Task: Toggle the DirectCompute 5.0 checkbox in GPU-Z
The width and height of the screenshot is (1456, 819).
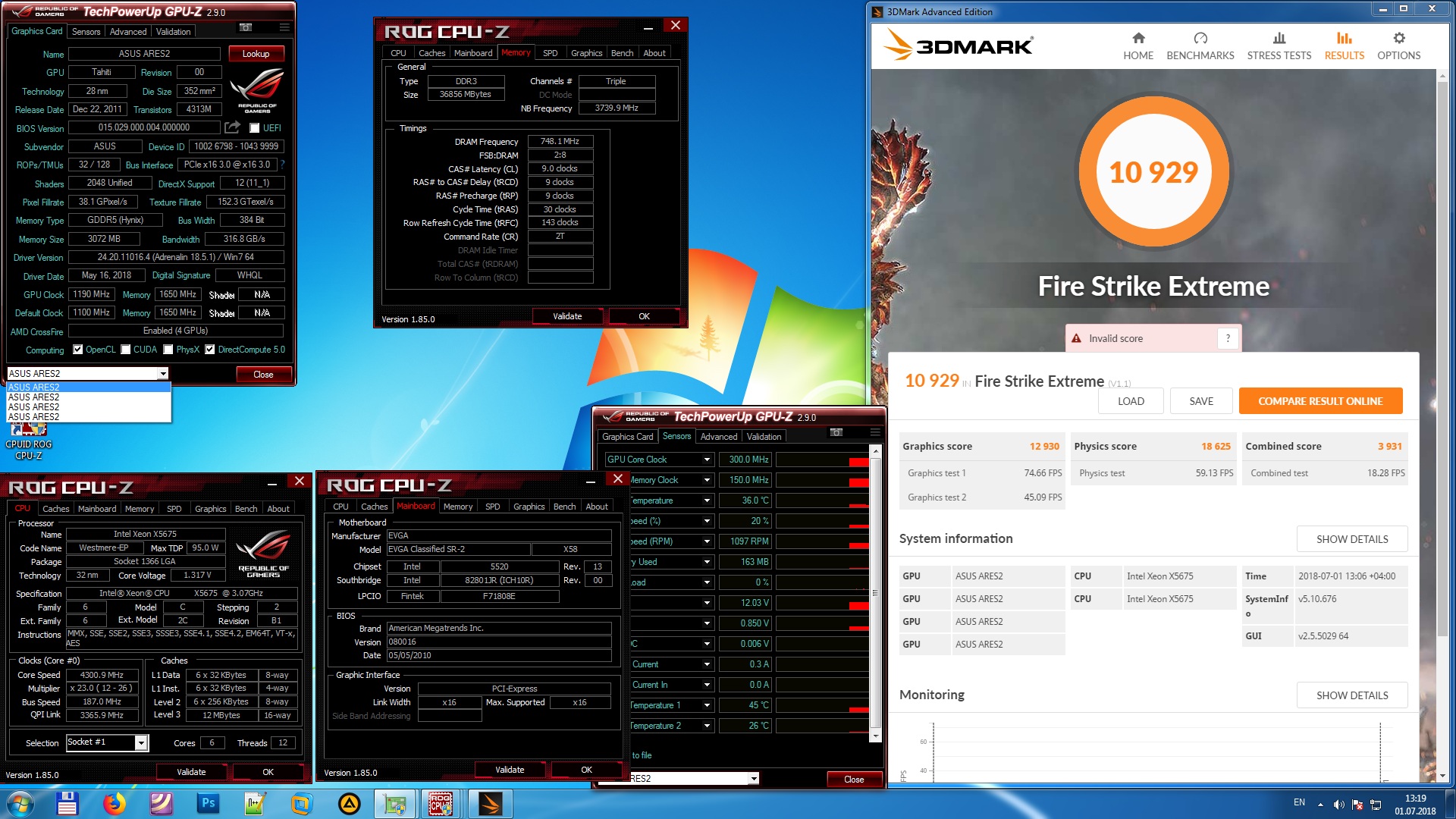Action: [210, 350]
